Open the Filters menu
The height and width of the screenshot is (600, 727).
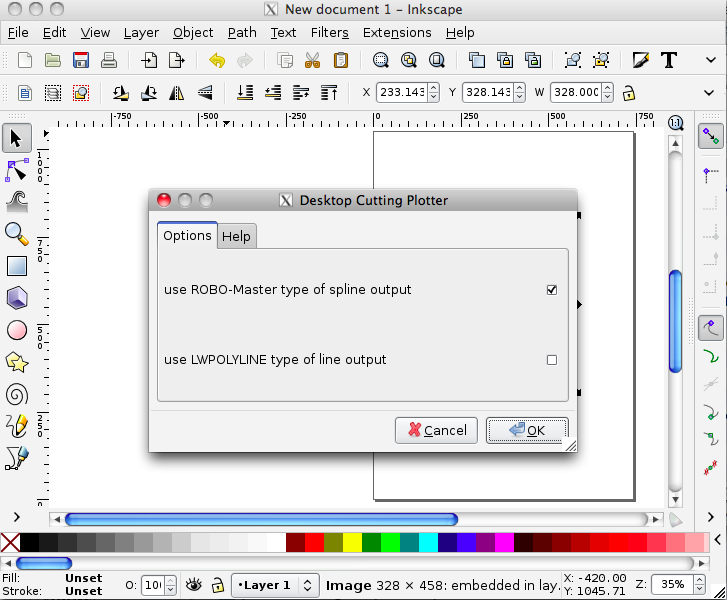329,32
